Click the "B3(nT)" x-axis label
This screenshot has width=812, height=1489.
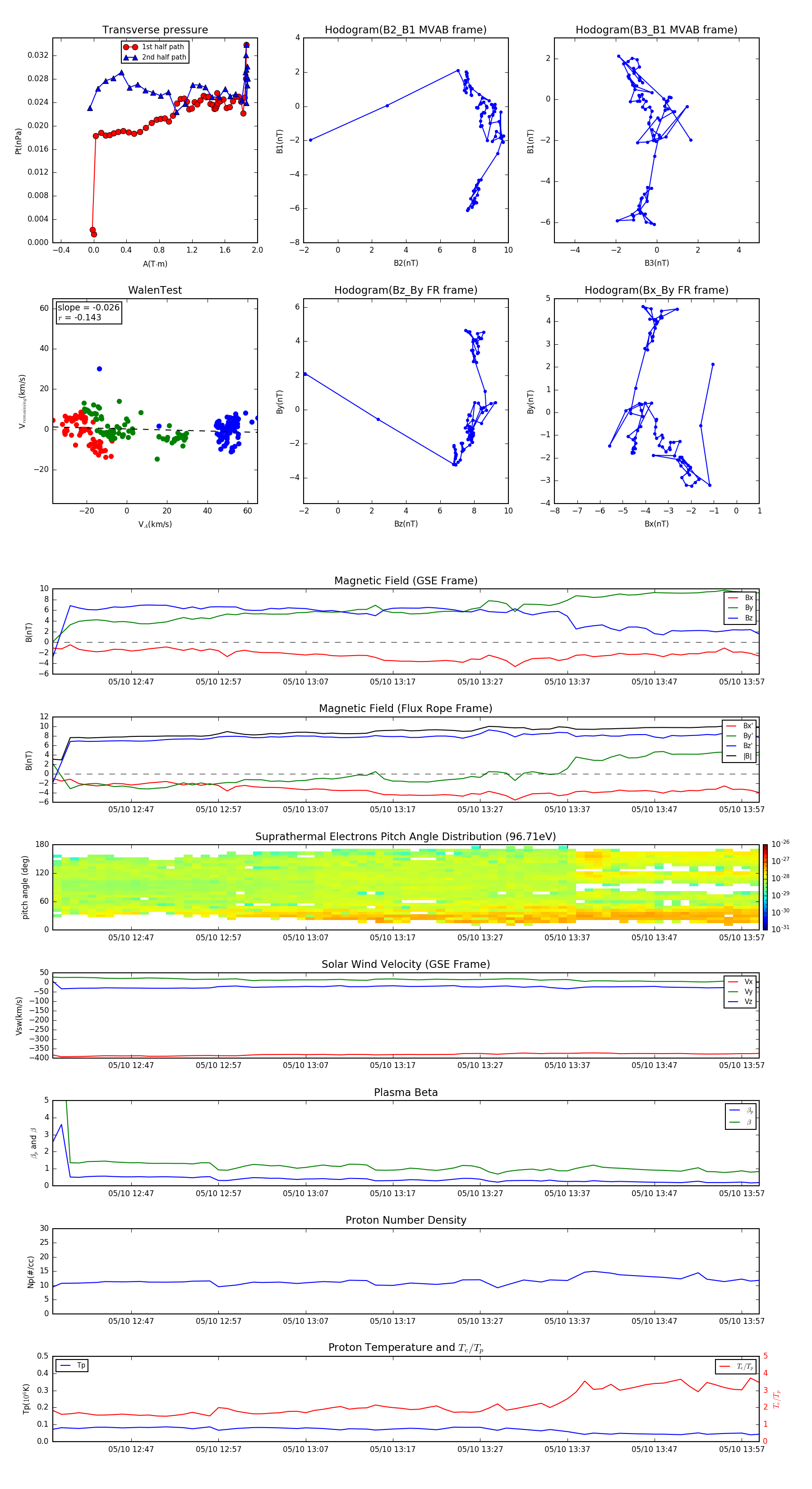click(656, 264)
